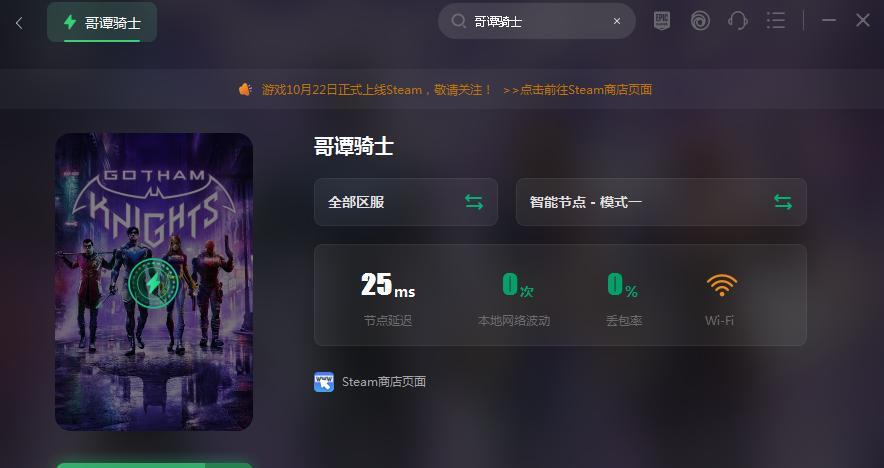Go back using the left arrow
Viewport: 884px width, 468px height.
(19, 23)
